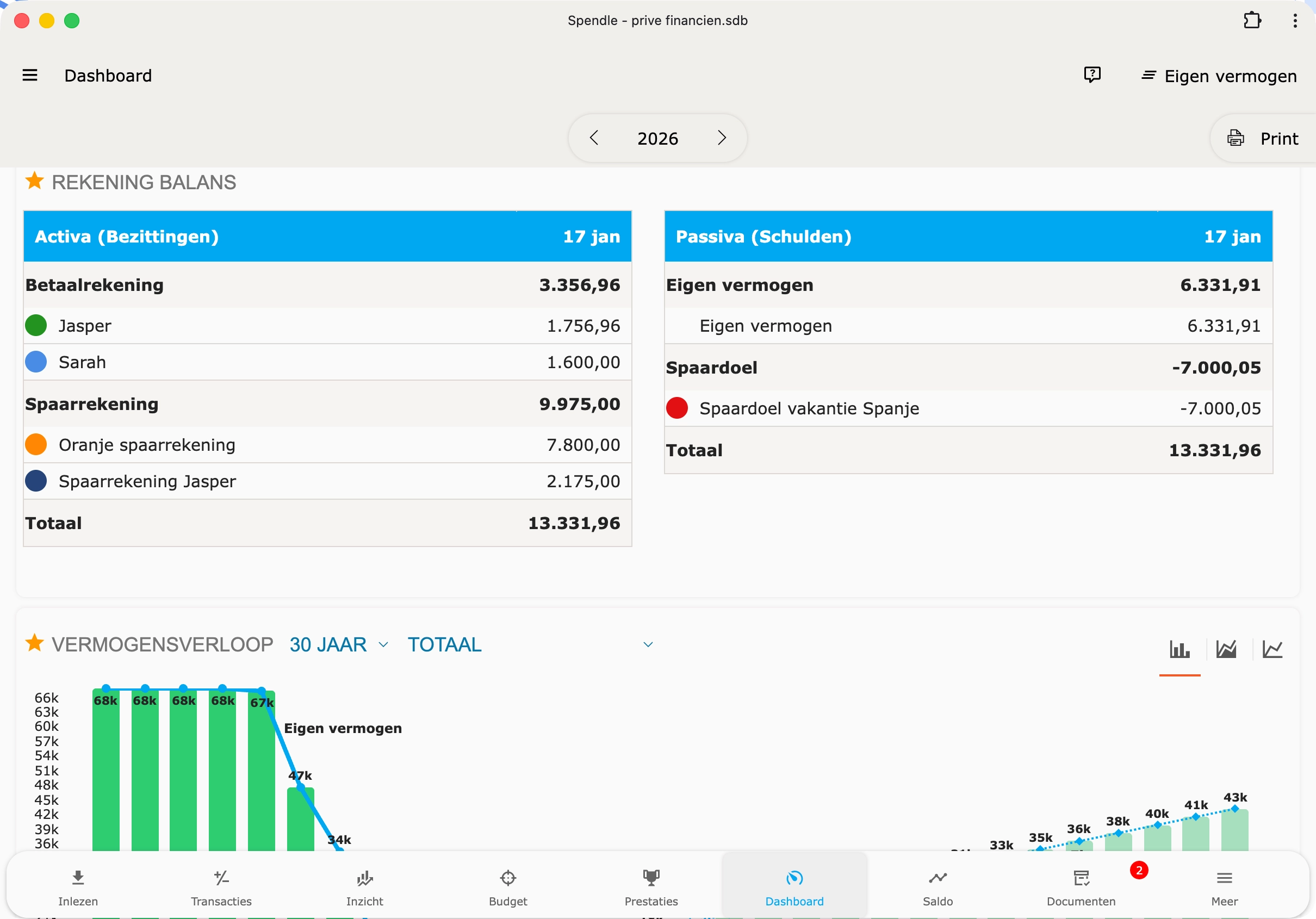Open the Eigen vermogen selector
Screen dimensions: 1316x919
click(x=1218, y=75)
